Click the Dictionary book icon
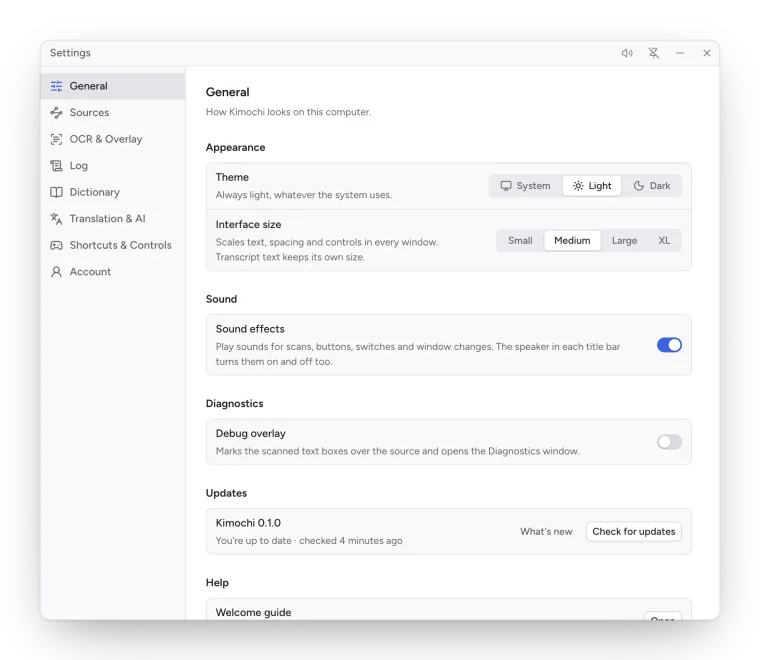 (x=56, y=192)
